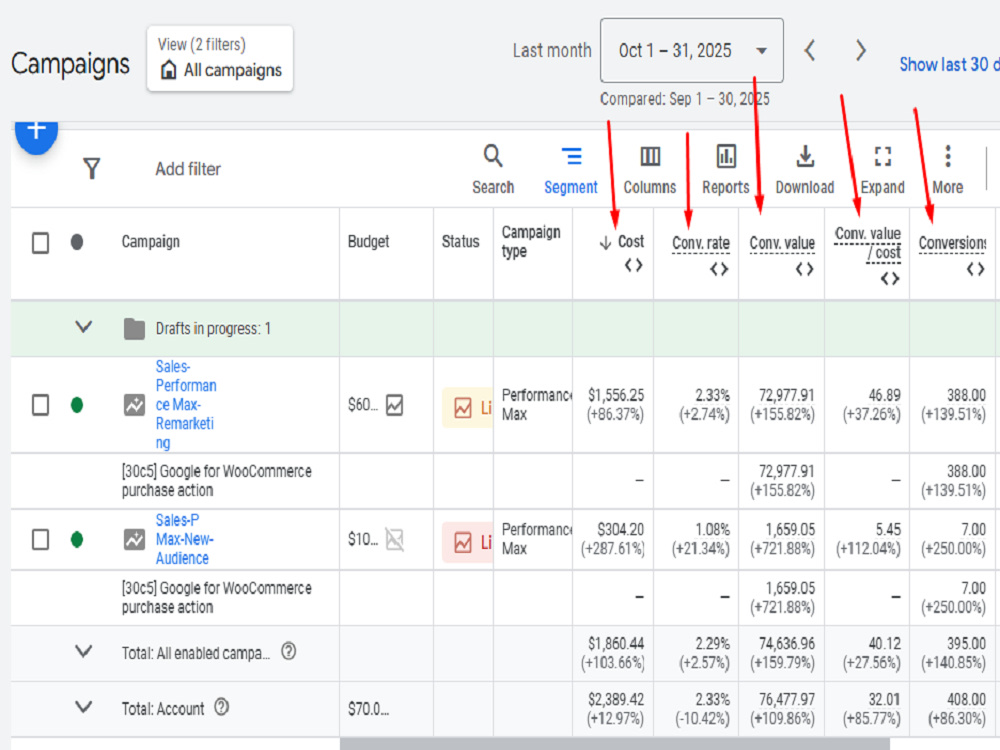1000x750 pixels.
Task: Click the Budget column header
Action: pos(369,242)
